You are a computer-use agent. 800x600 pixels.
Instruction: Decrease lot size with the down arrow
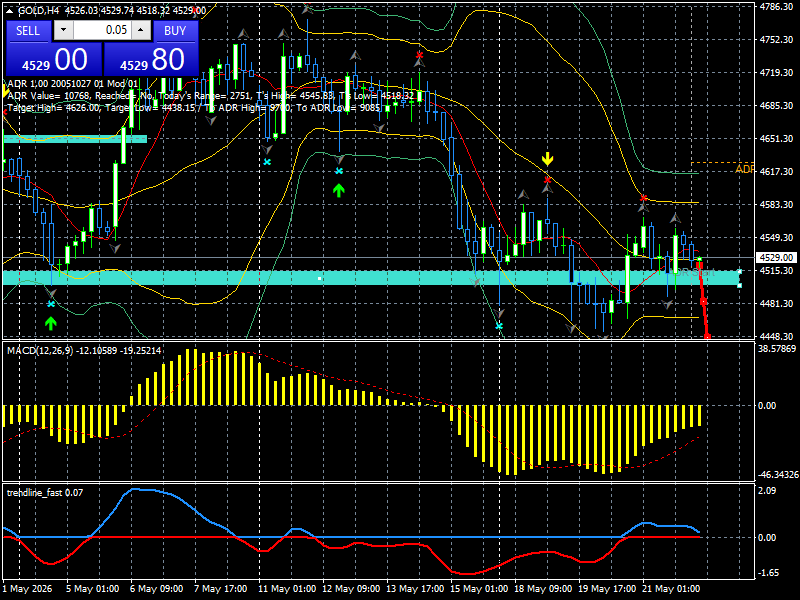tap(63, 30)
